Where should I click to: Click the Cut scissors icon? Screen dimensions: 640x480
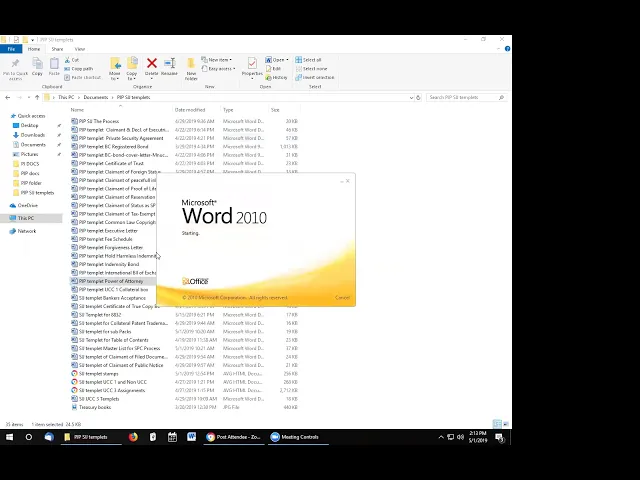point(67,60)
